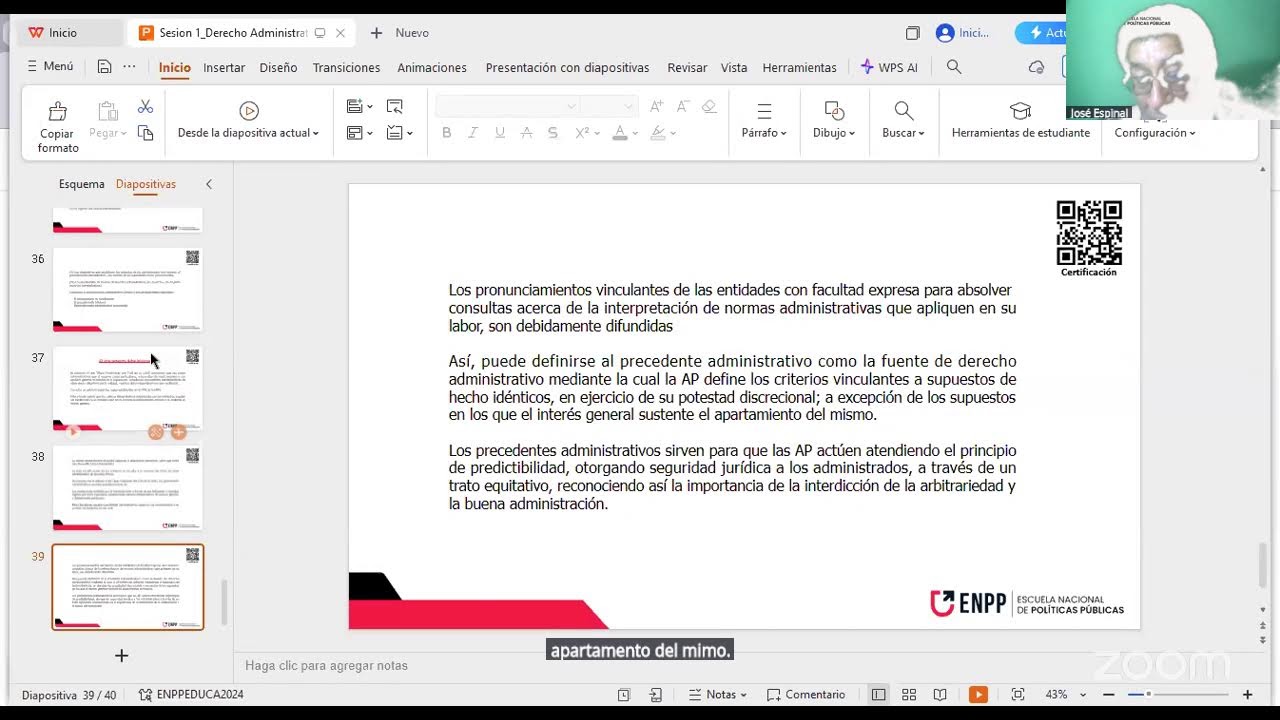Switch to slide sorter view icon
1280x720 pixels.
(909, 695)
